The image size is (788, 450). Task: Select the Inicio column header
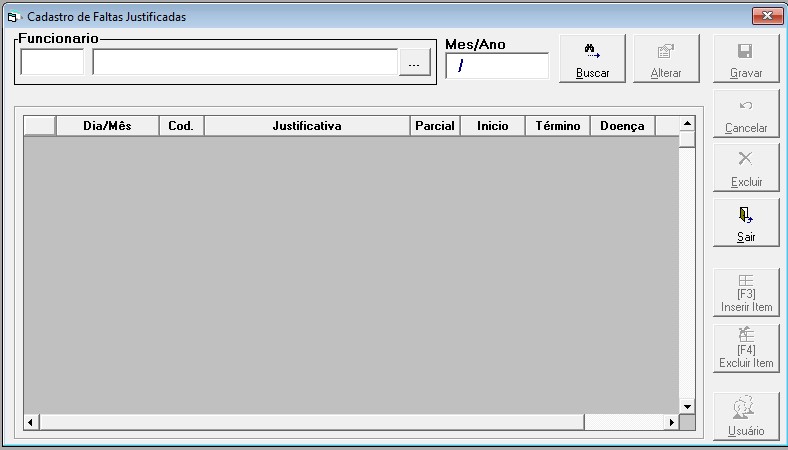click(492, 126)
